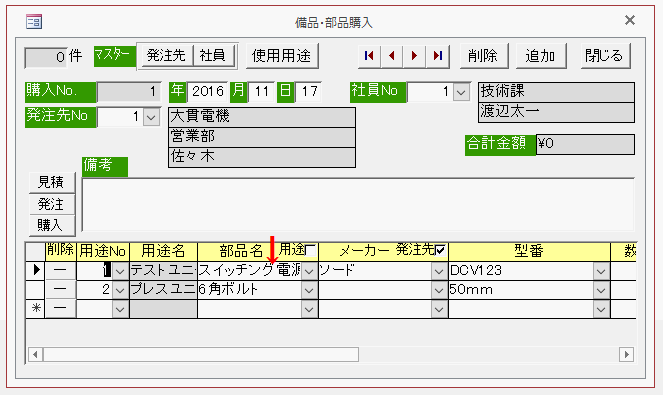The height and width of the screenshot is (395, 663).
Task: Click the 大貫電機 supplier name field
Action: 262,117
